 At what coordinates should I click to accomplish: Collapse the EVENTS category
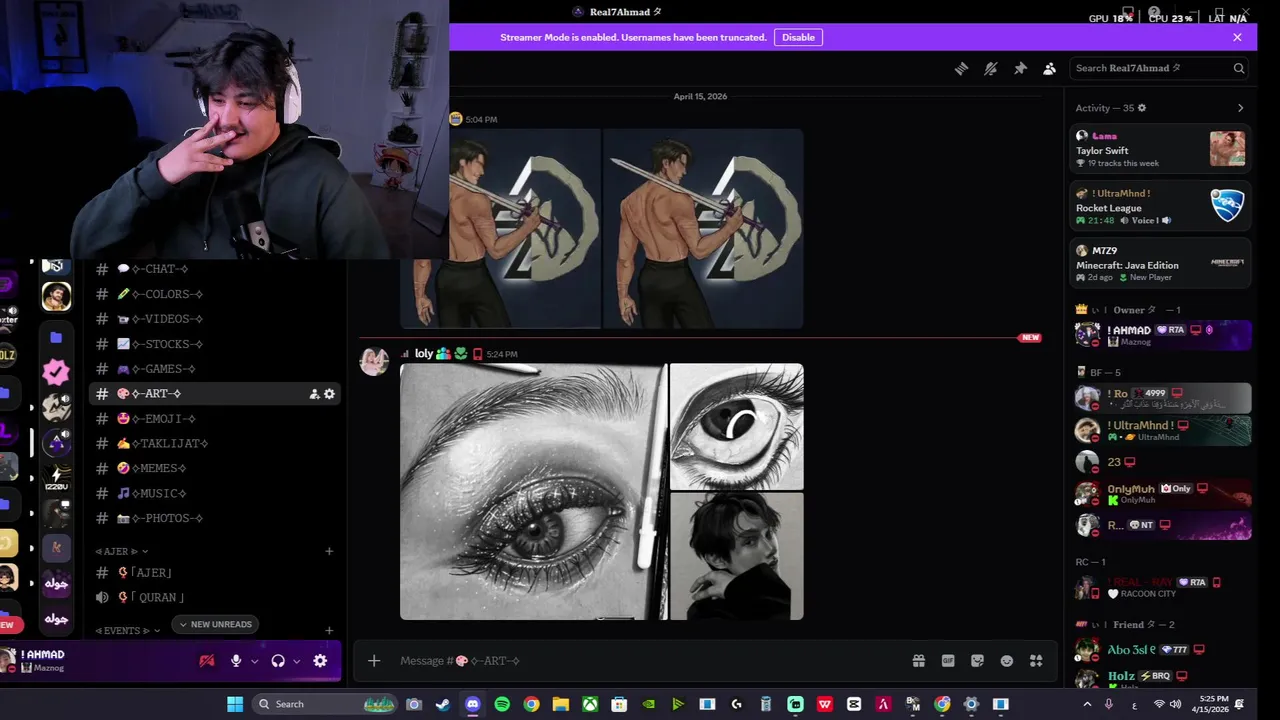(x=128, y=631)
